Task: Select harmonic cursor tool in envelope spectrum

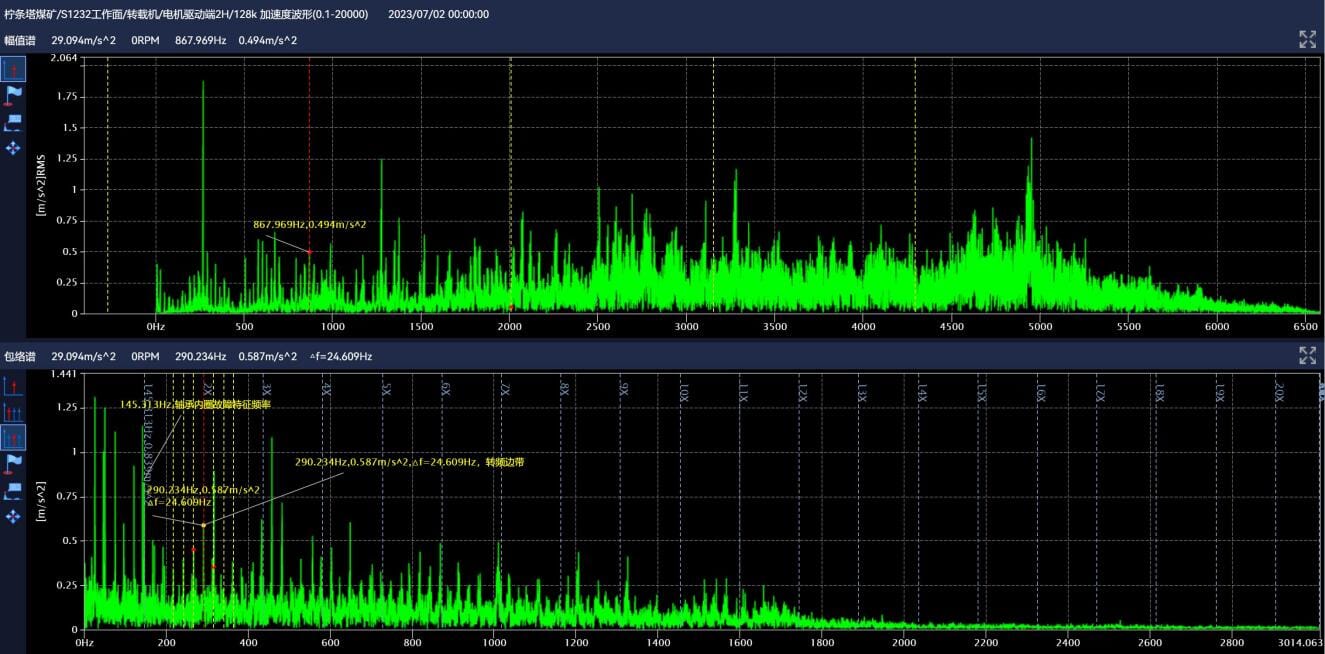Action: tap(13, 412)
